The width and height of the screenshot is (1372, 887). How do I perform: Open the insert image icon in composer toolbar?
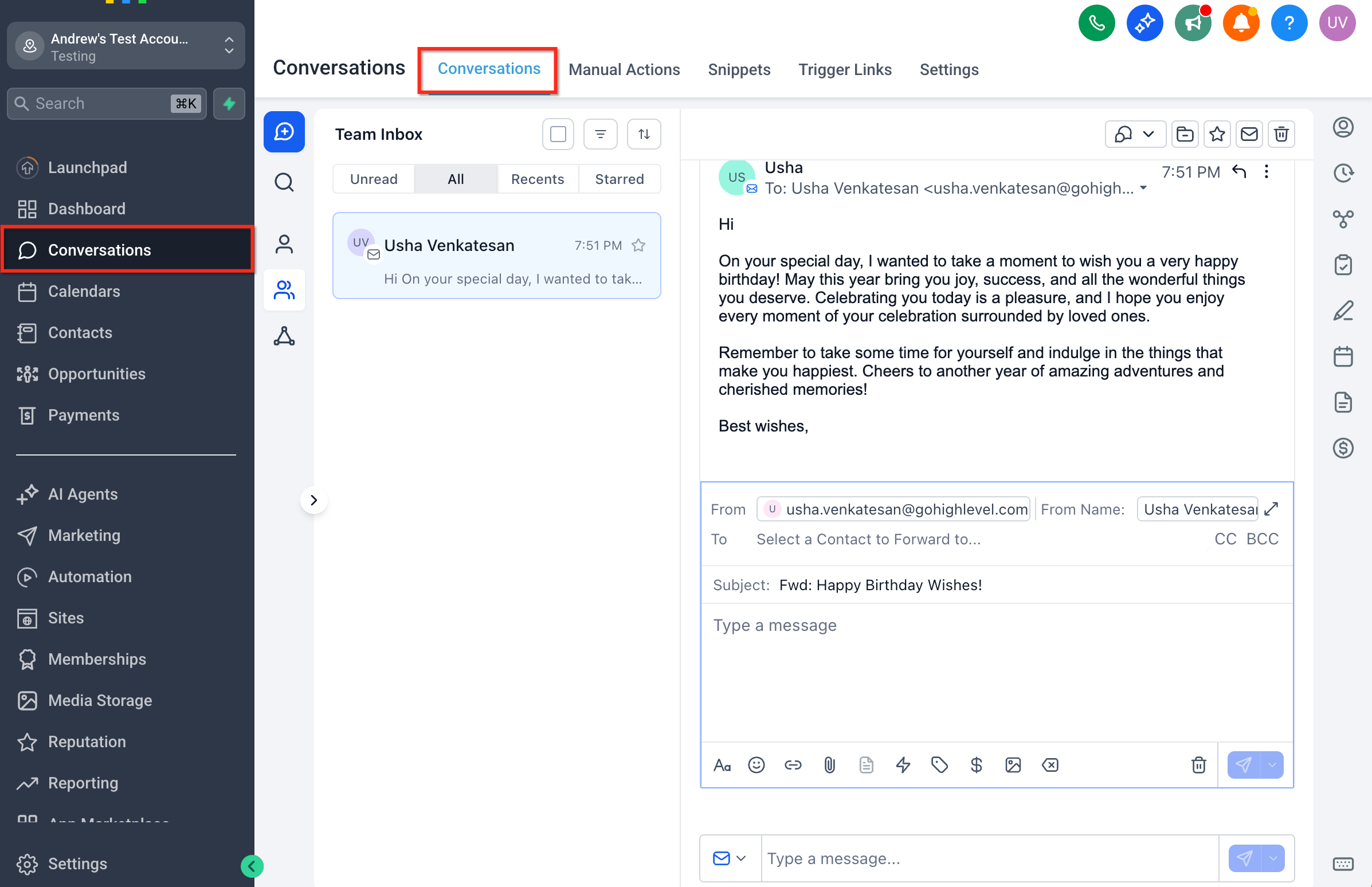[1013, 765]
